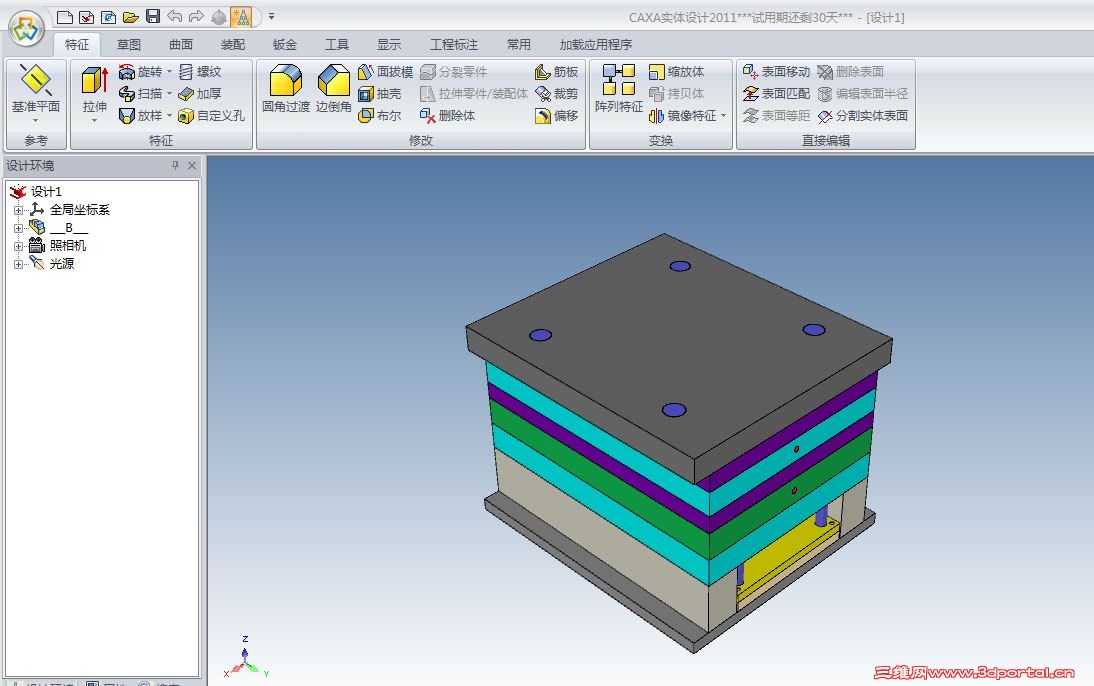
Task: Expand the 基准平面 dropdown arrow
Action: tap(36, 120)
